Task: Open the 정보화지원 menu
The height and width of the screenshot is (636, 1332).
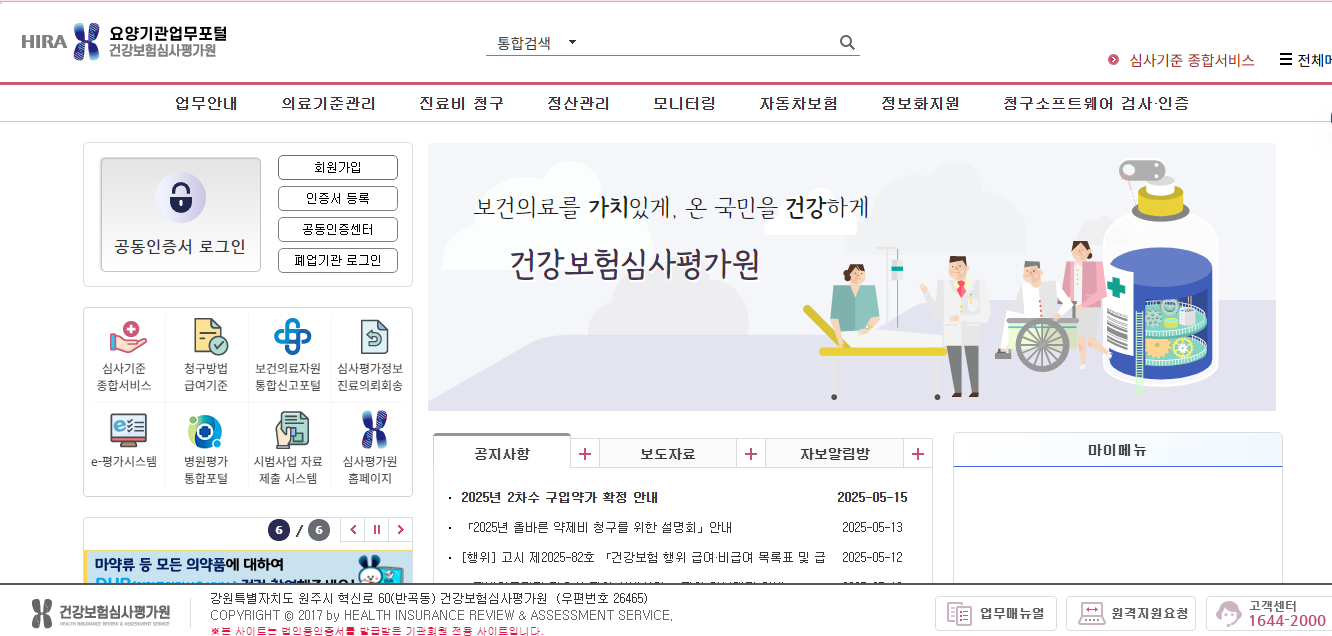Action: pyautogui.click(x=920, y=103)
